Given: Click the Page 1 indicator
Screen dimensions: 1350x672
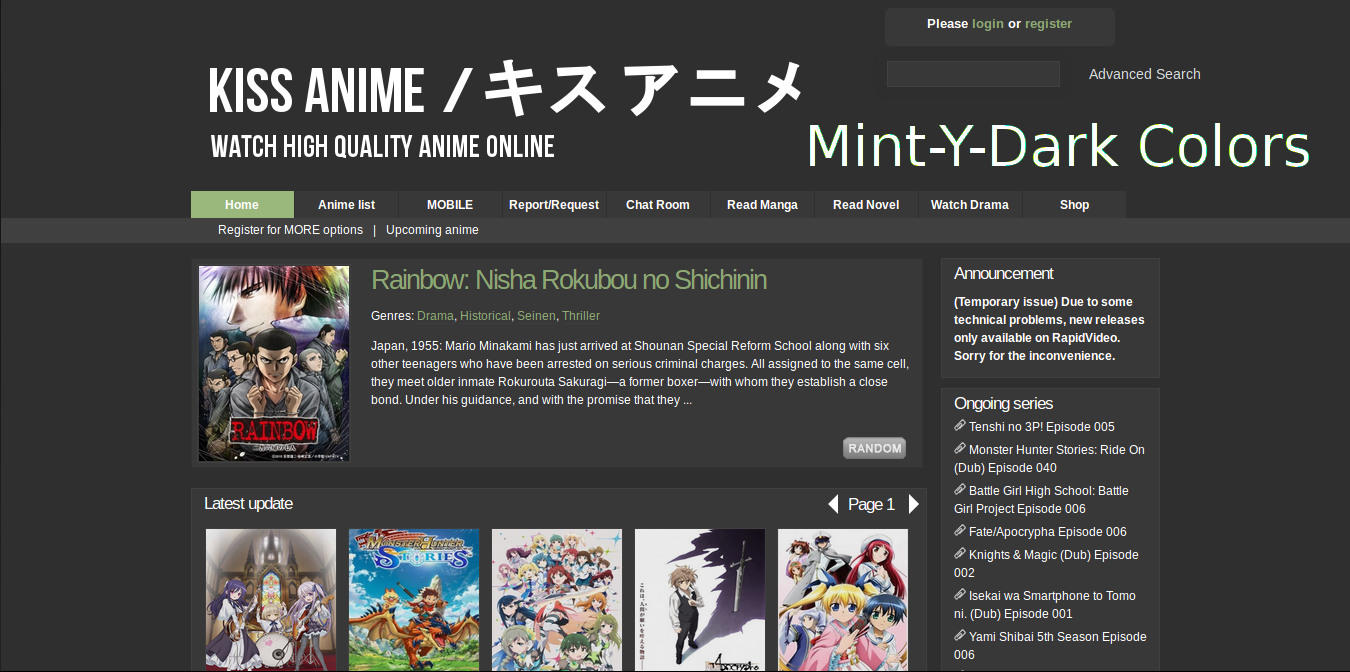Looking at the screenshot, I should (x=871, y=505).
